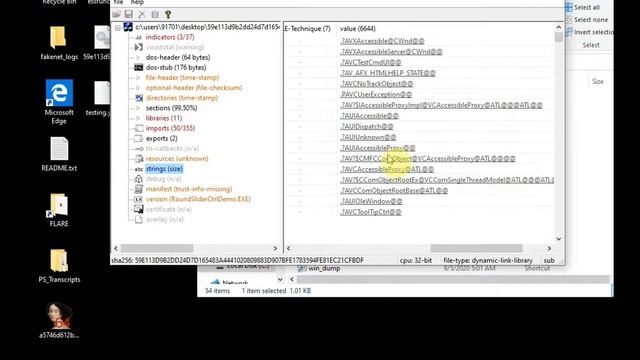This screenshot has height=360, width=640.
Task: Select the PS_Transcripts desktop folder
Action: [59, 266]
